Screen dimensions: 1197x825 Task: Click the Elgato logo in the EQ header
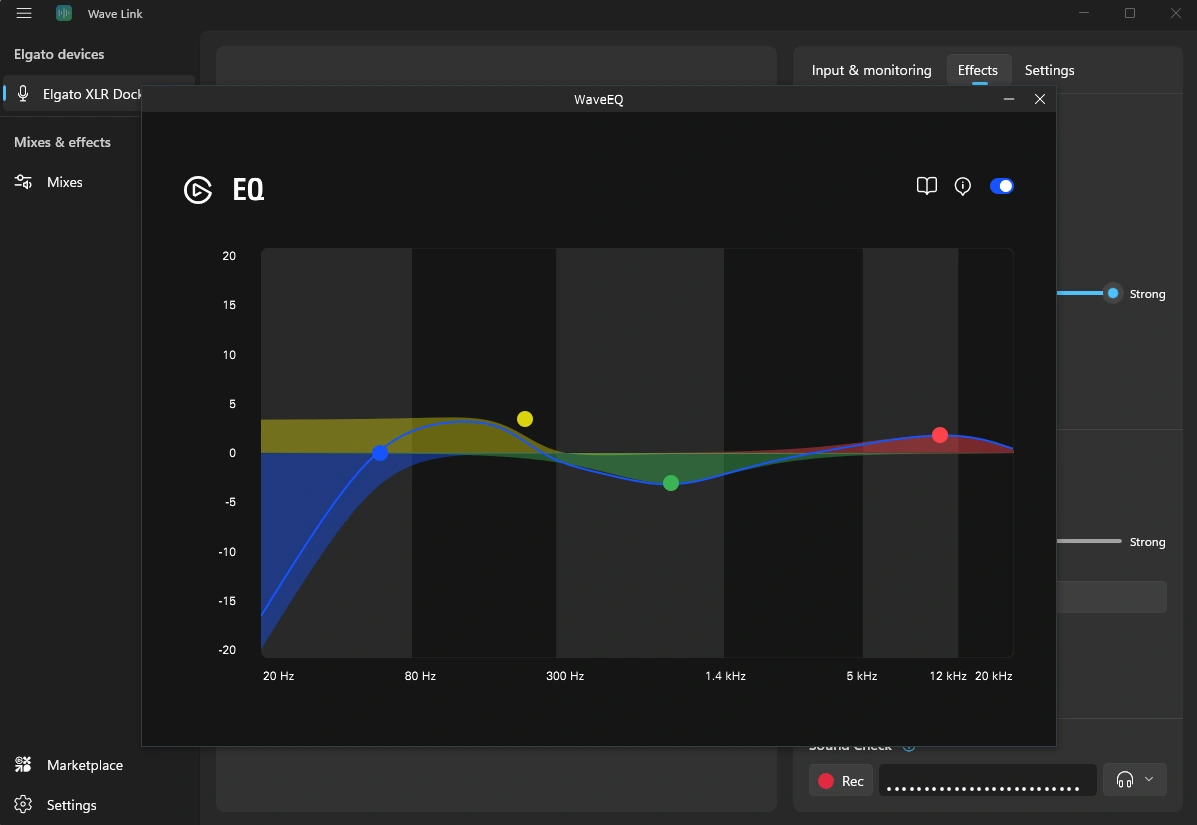(x=198, y=190)
